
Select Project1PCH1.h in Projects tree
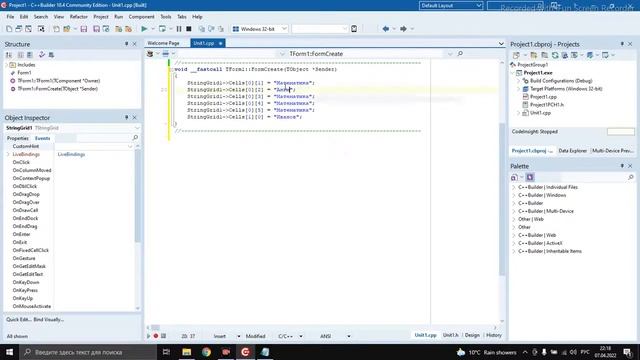(x=547, y=105)
